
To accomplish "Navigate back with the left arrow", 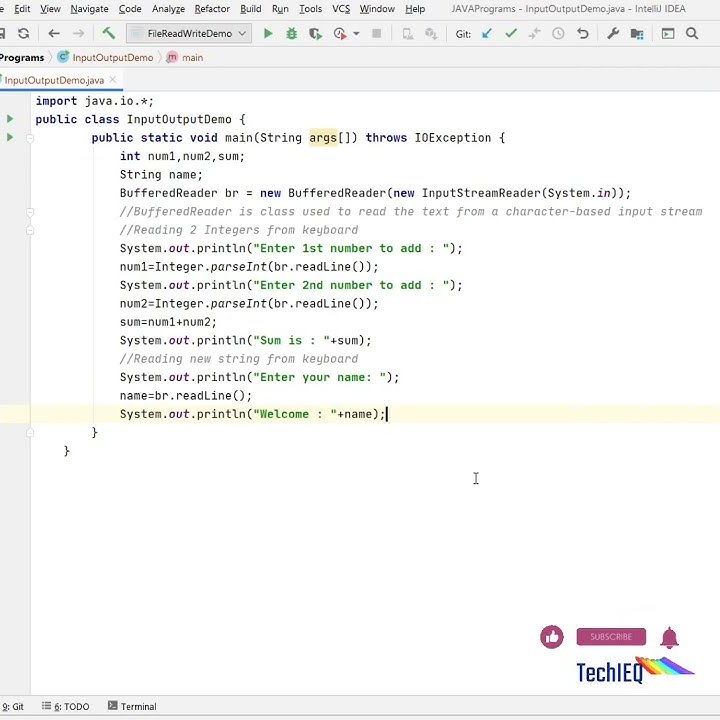I will (x=54, y=34).
